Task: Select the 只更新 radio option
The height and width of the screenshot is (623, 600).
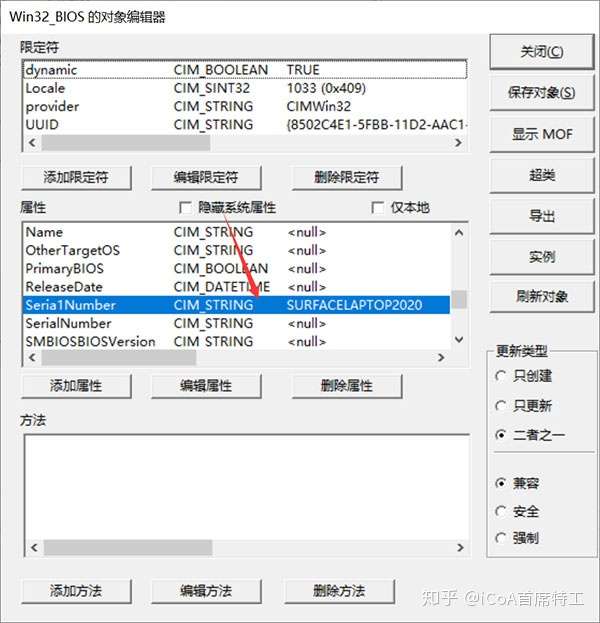Action: click(x=501, y=406)
